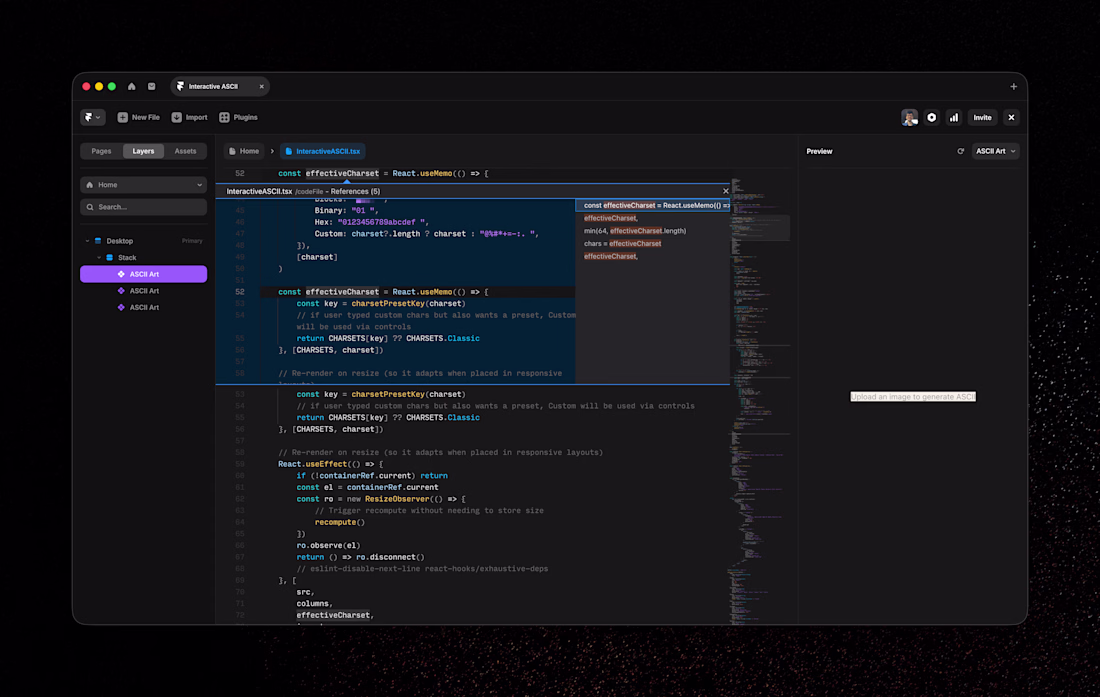Open the Framer logo main menu dropdown
Image resolution: width=1100 pixels, height=697 pixels.
click(x=93, y=117)
